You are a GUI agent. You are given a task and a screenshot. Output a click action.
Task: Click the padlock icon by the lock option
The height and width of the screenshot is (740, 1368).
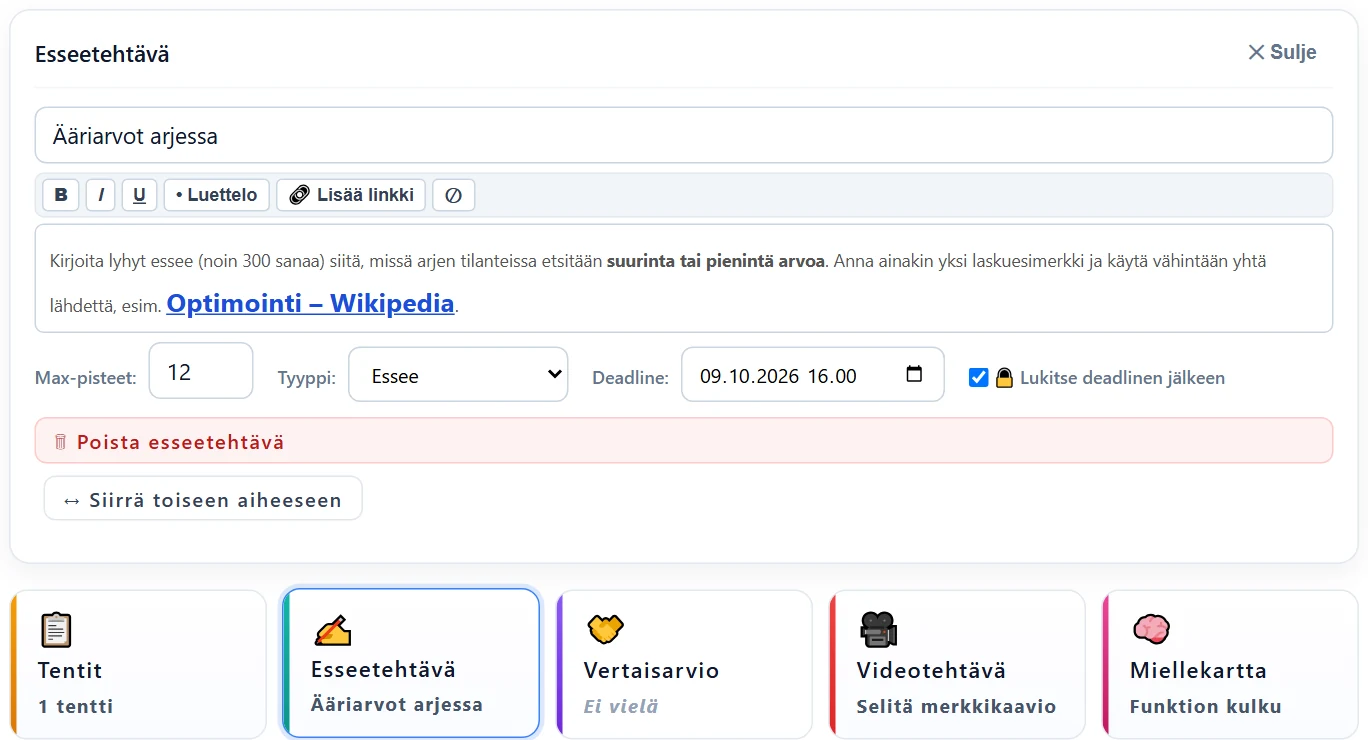click(x=1004, y=377)
